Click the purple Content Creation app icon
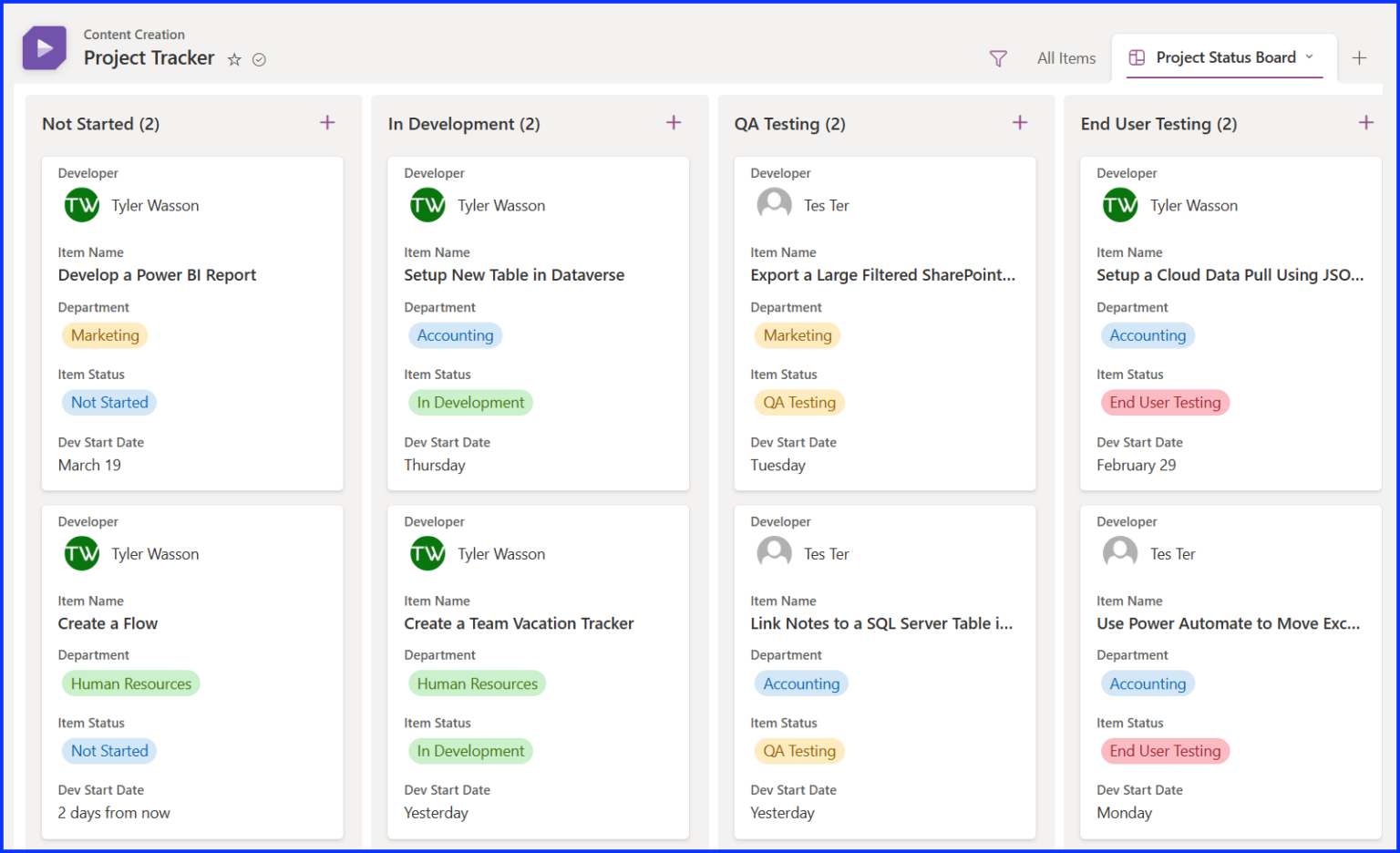1400x853 pixels. coord(44,47)
